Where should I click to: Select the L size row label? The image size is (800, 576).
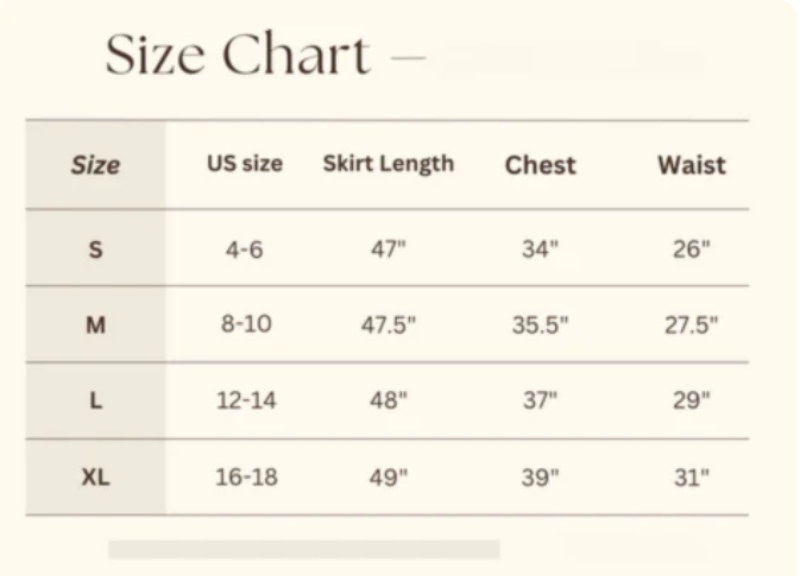tap(95, 401)
